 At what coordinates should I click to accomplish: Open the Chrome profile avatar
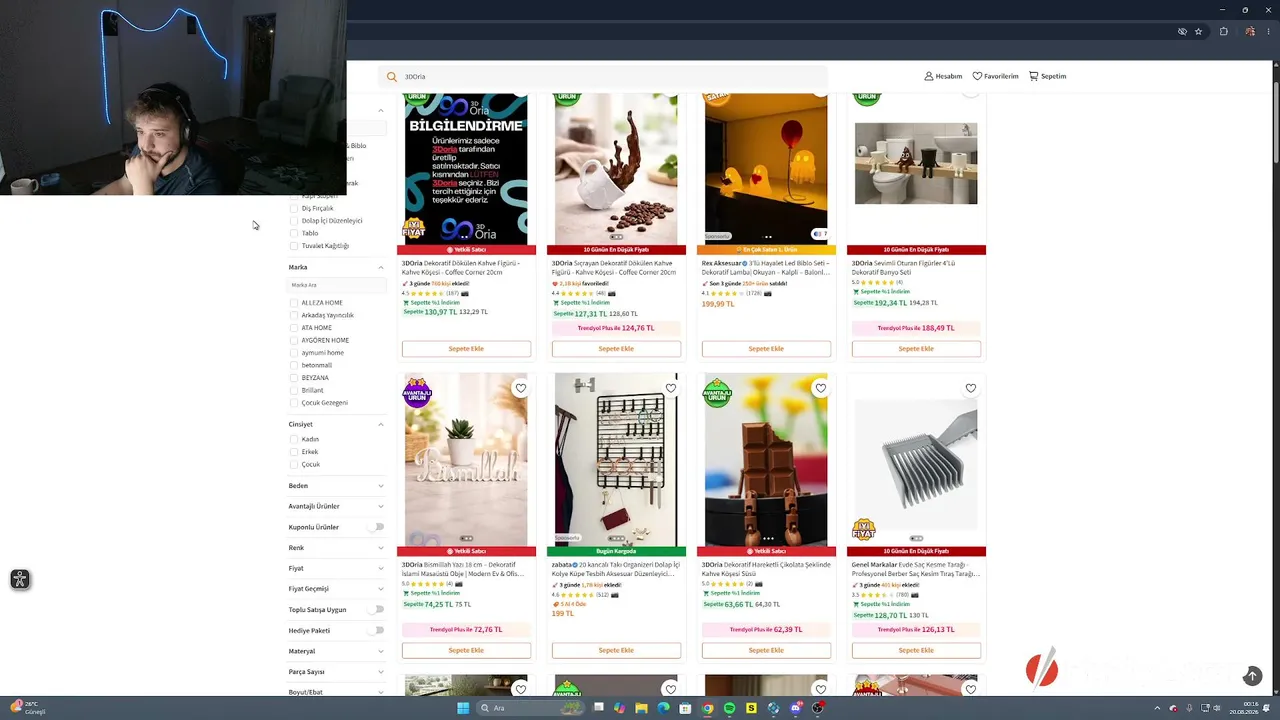[1250, 31]
